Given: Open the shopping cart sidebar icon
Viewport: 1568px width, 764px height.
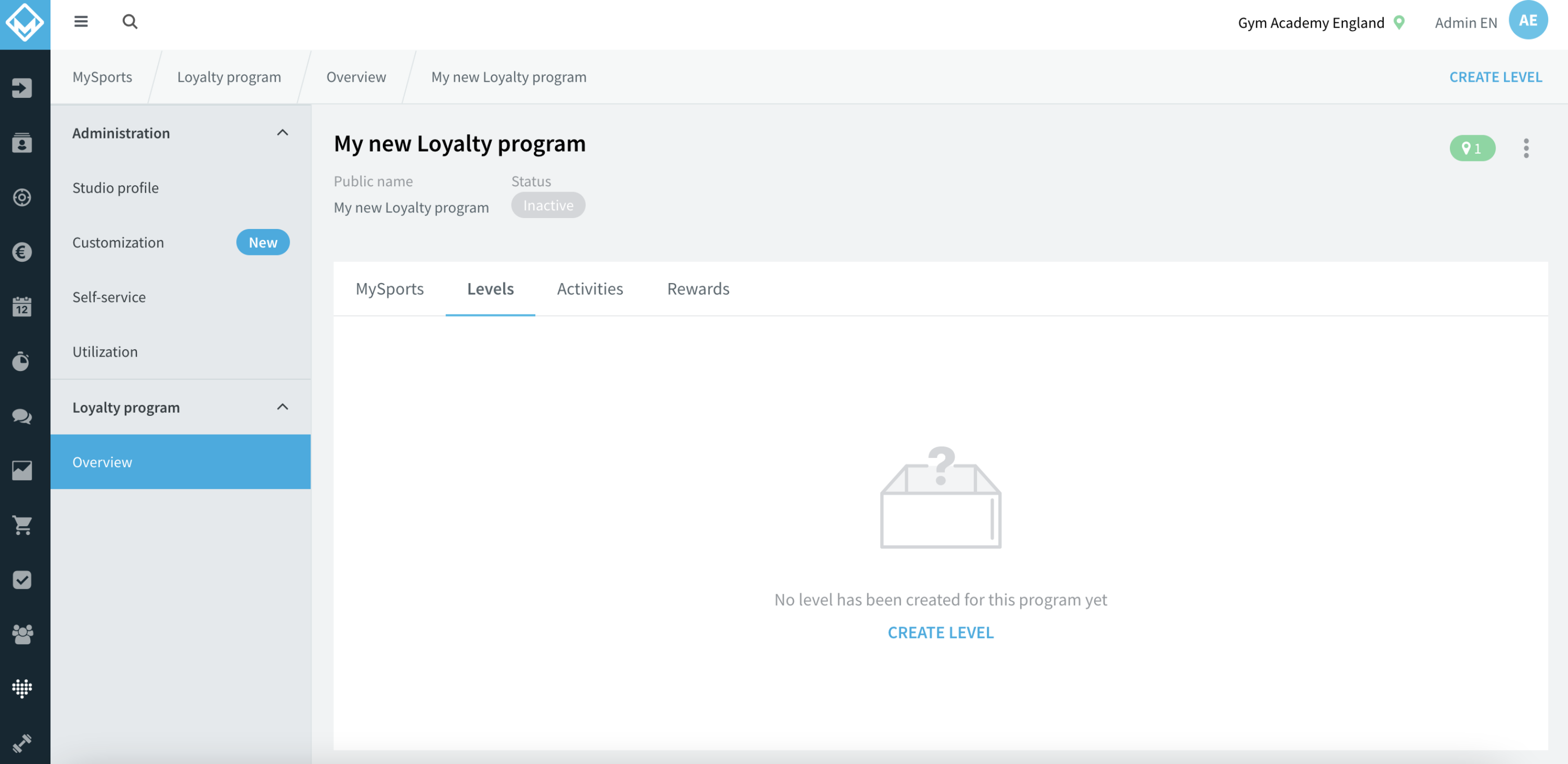Looking at the screenshot, I should pyautogui.click(x=22, y=525).
